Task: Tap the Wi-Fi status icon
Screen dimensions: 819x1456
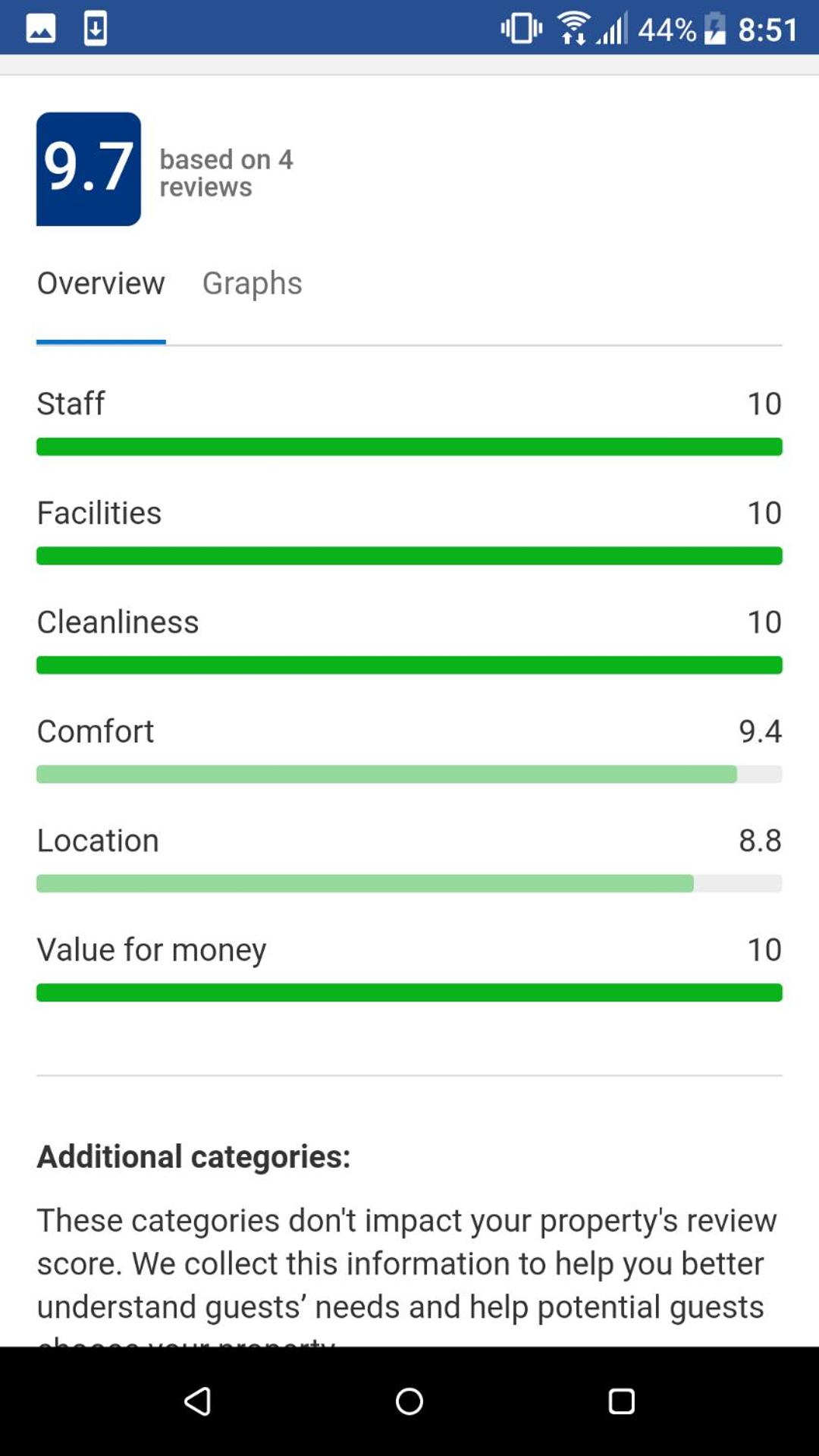Action: click(x=573, y=29)
